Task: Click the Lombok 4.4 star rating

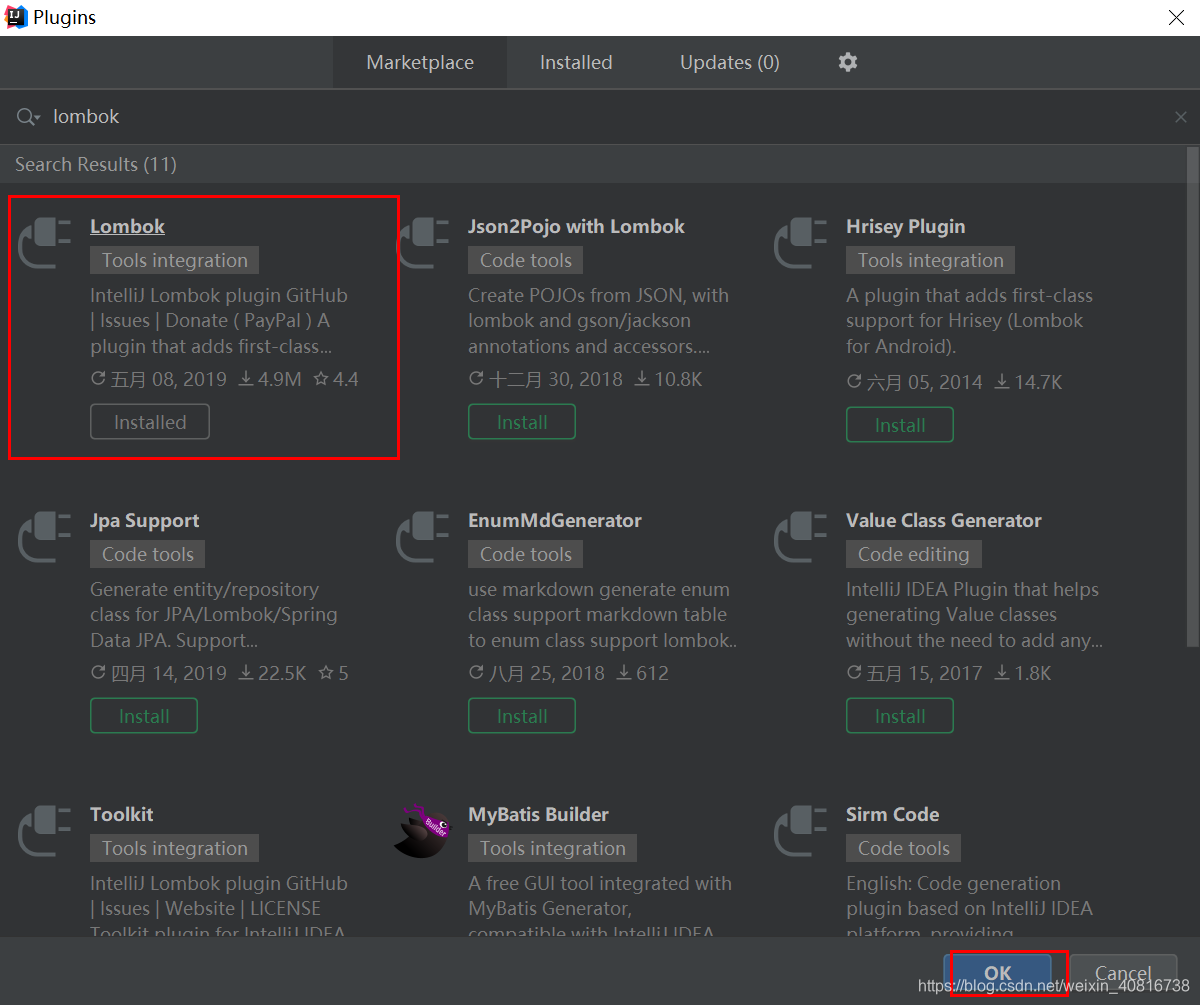Action: [x=336, y=379]
